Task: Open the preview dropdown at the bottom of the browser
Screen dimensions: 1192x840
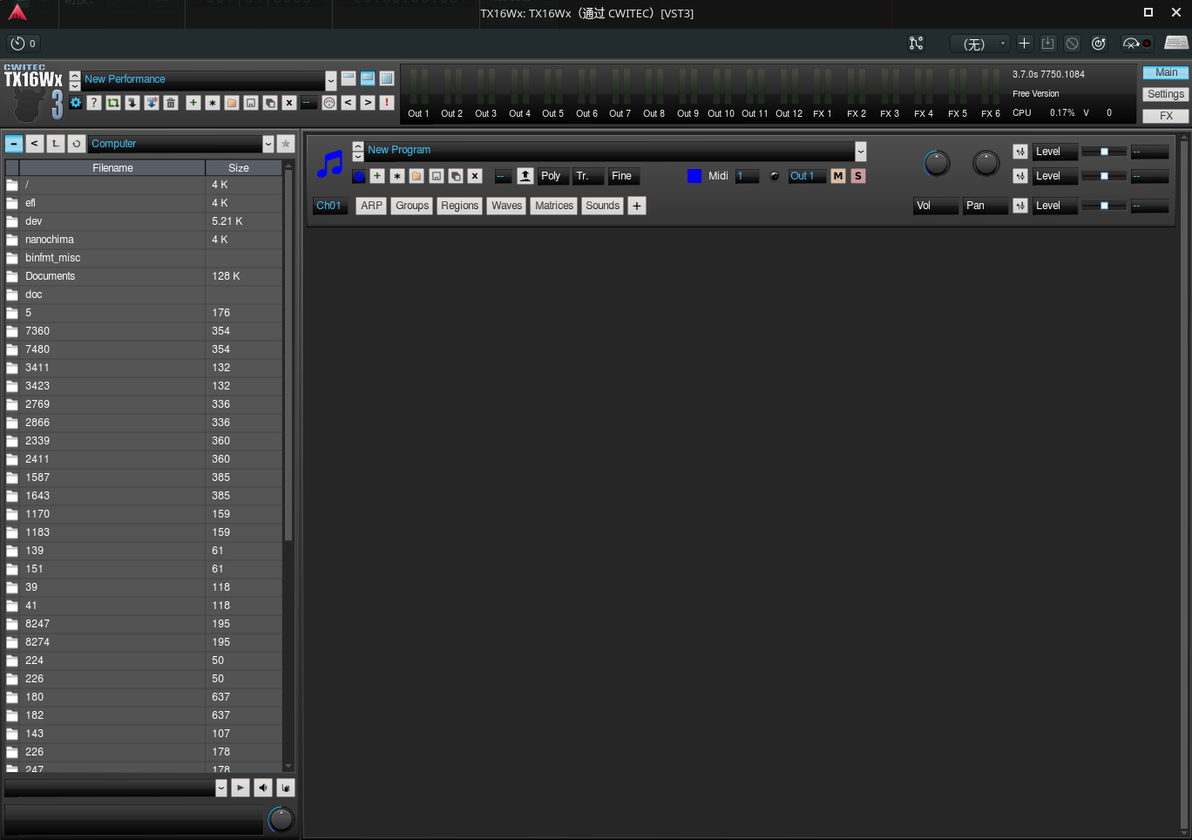Action: 221,788
